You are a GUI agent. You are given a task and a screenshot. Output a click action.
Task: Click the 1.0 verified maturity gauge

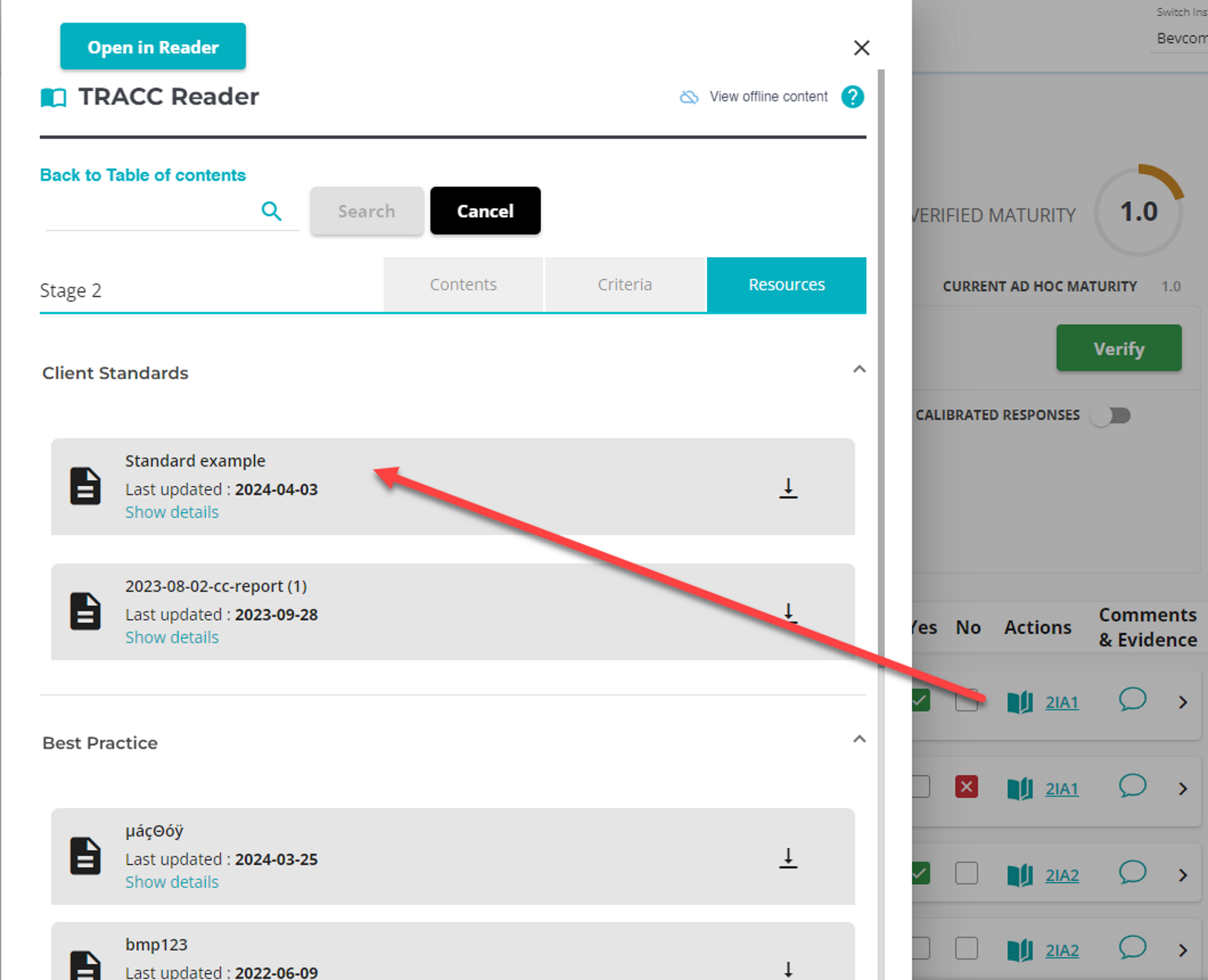[x=1139, y=211]
